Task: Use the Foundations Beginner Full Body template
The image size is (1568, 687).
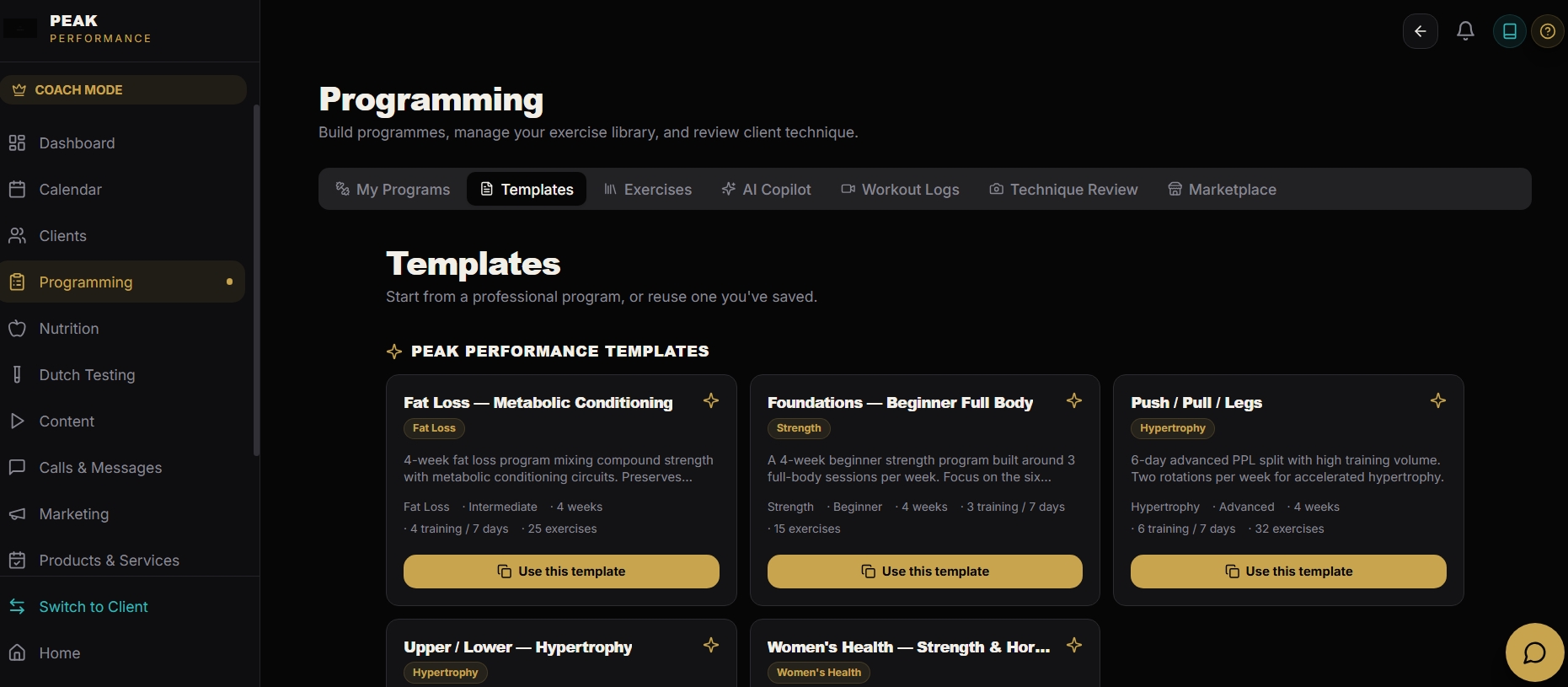Action: 925,572
